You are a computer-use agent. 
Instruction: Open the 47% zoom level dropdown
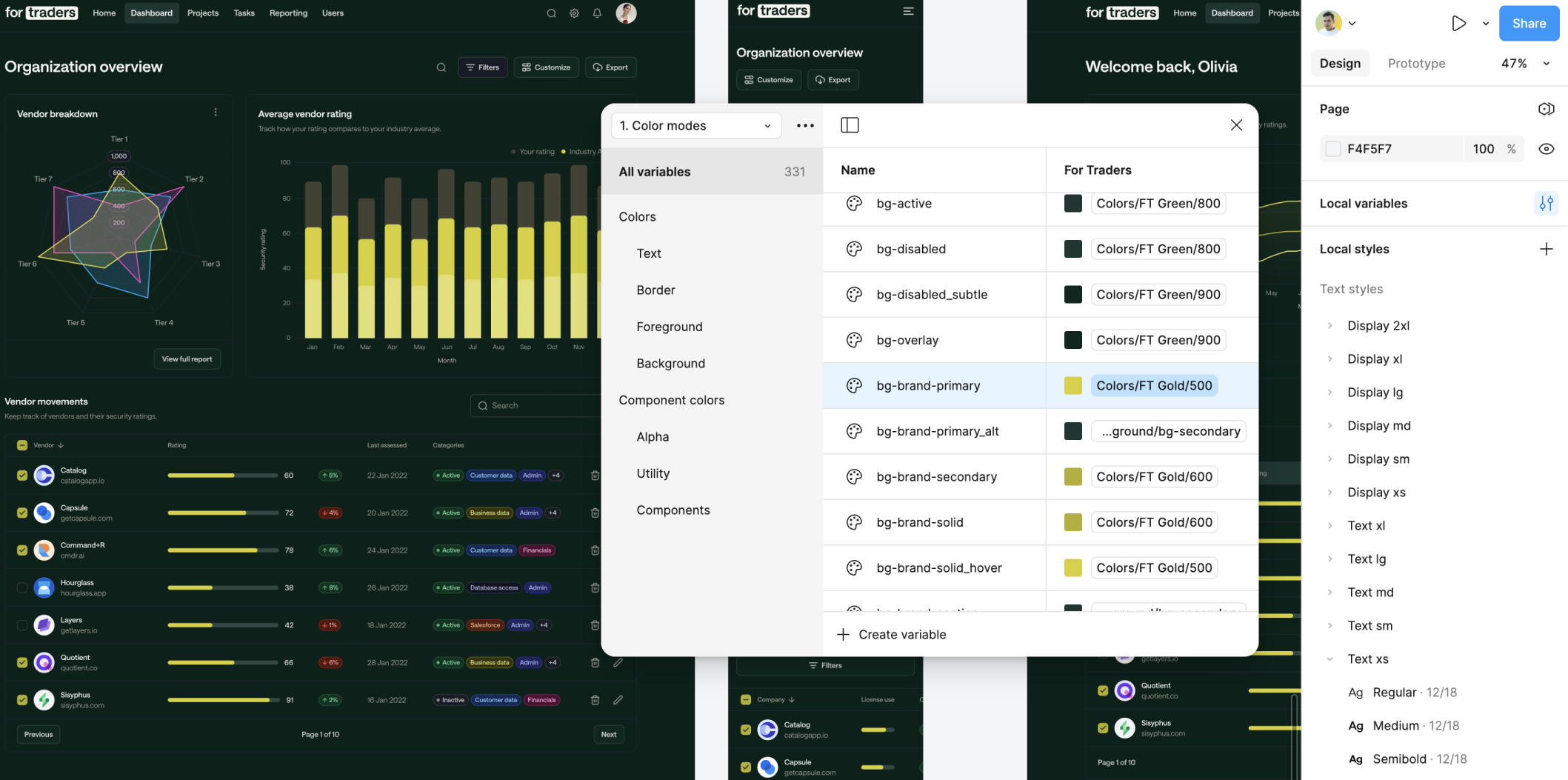[x=1525, y=64]
